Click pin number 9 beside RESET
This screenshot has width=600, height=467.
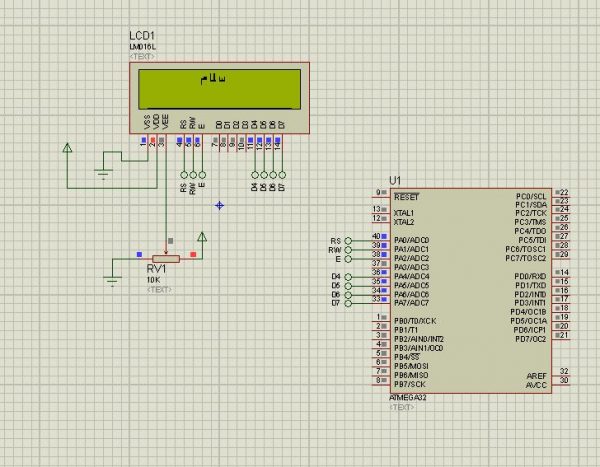[378, 192]
